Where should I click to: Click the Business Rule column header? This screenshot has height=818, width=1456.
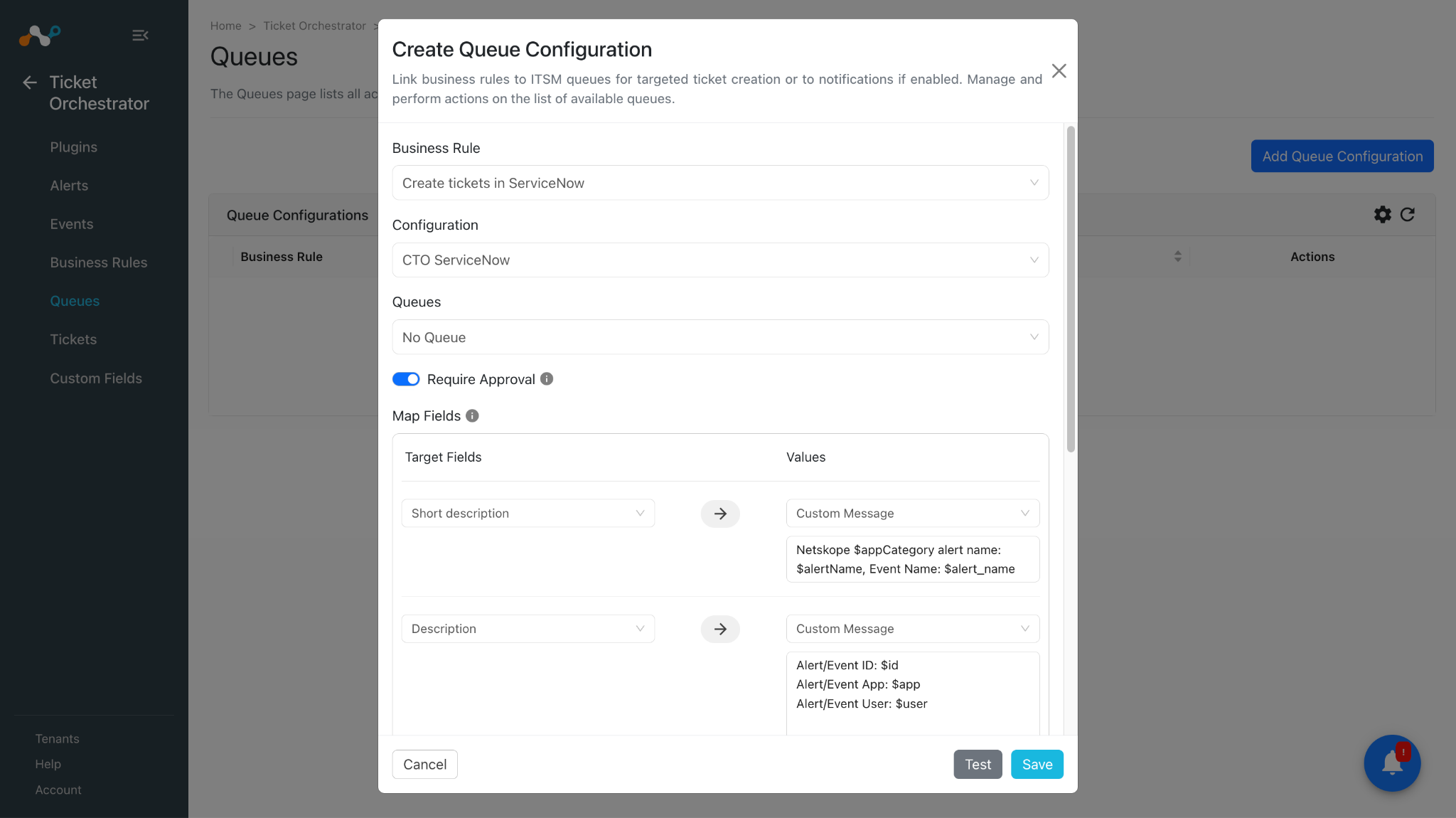tap(282, 257)
